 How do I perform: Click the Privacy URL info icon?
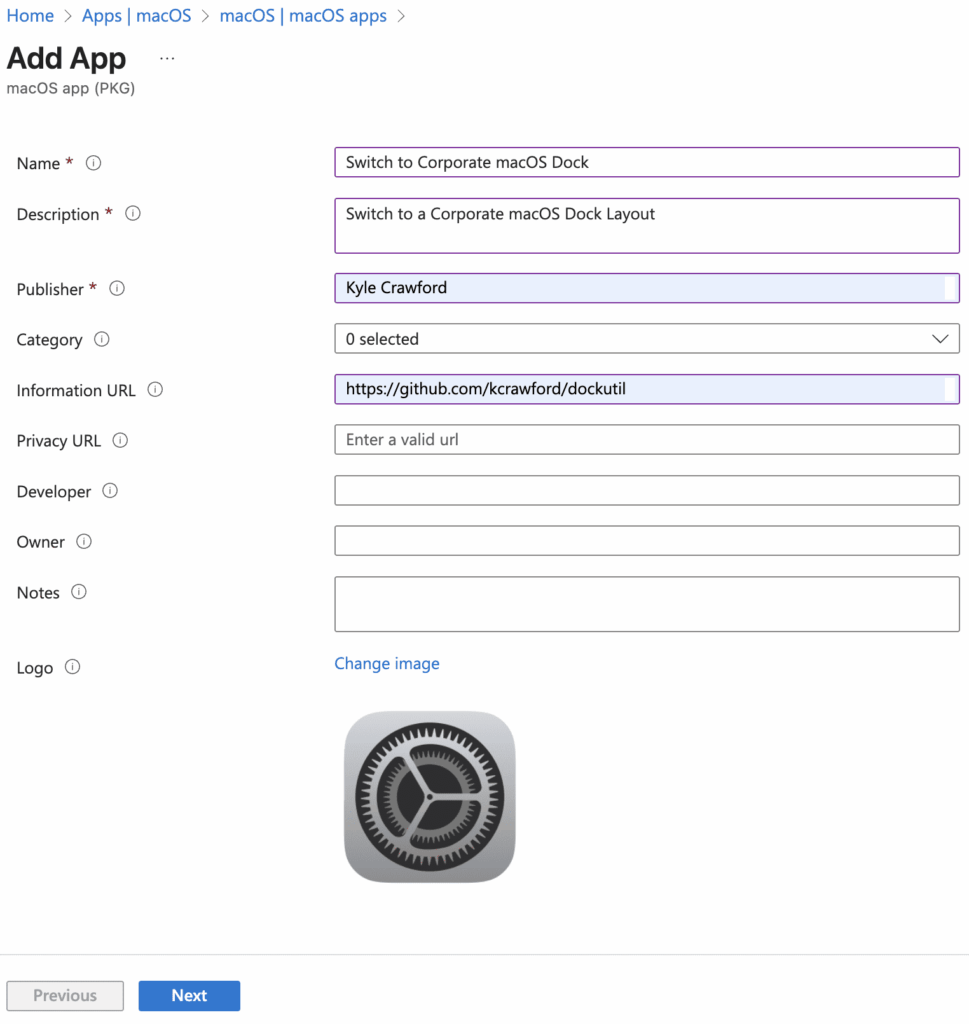(120, 440)
